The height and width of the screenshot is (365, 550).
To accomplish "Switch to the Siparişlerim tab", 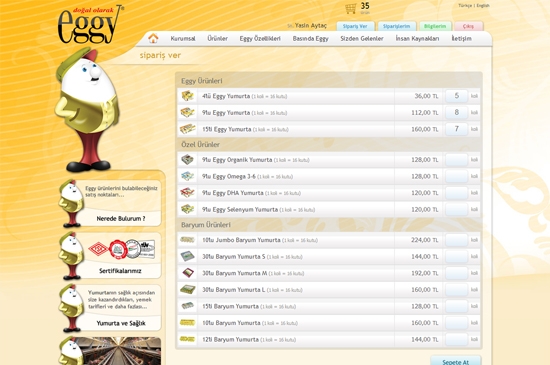I will coord(396,26).
